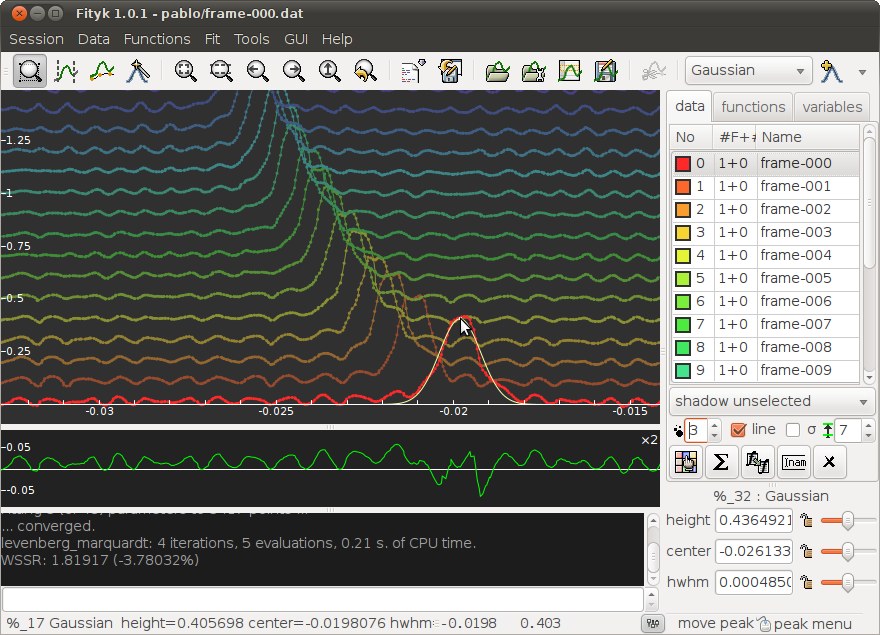This screenshot has height=635, width=880.
Task: Open the Gaussian function type dropdown
Action: [748, 71]
